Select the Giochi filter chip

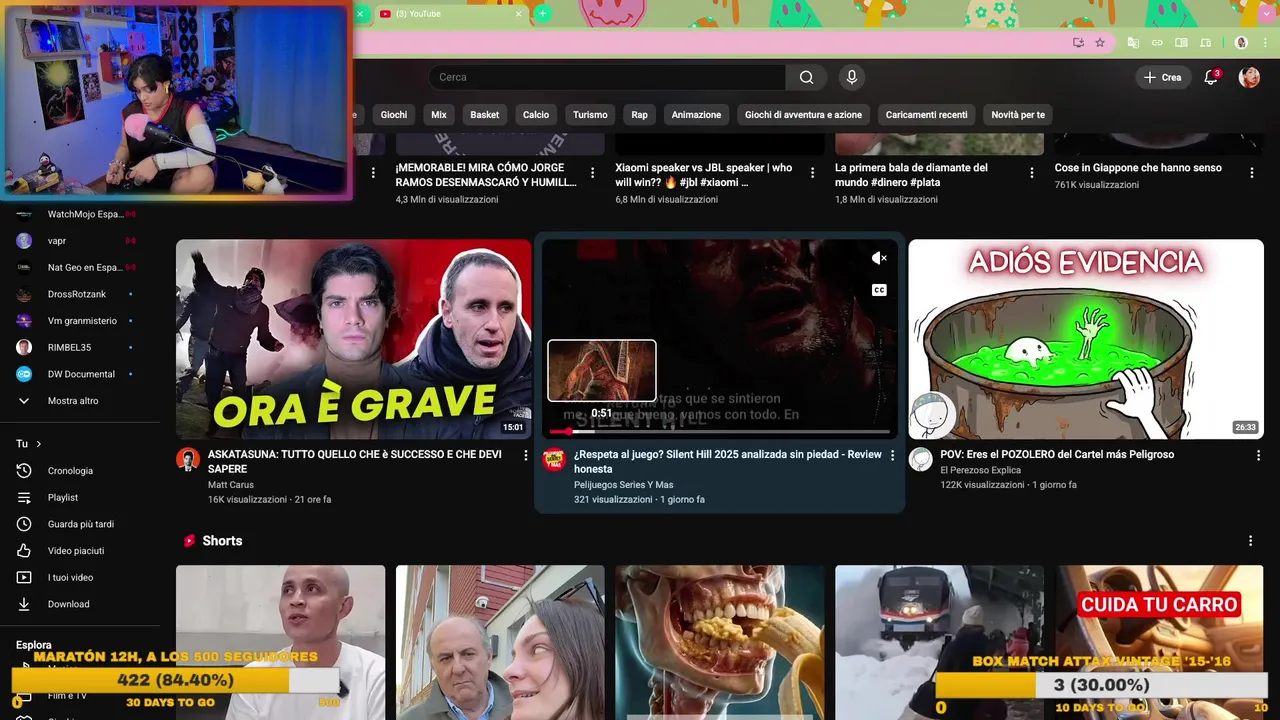393,115
